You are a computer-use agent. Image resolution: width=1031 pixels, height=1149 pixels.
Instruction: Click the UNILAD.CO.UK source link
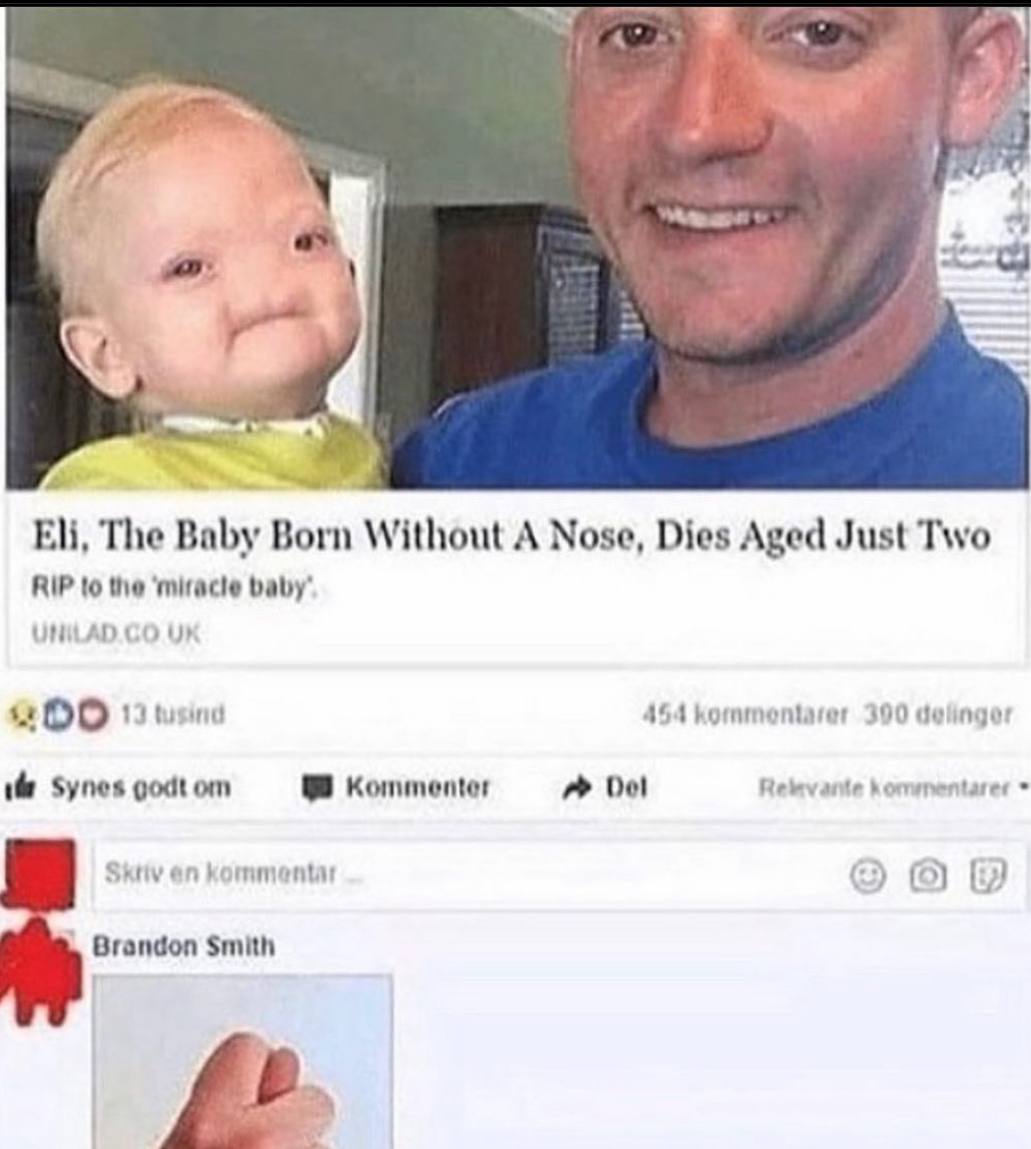pos(116,632)
